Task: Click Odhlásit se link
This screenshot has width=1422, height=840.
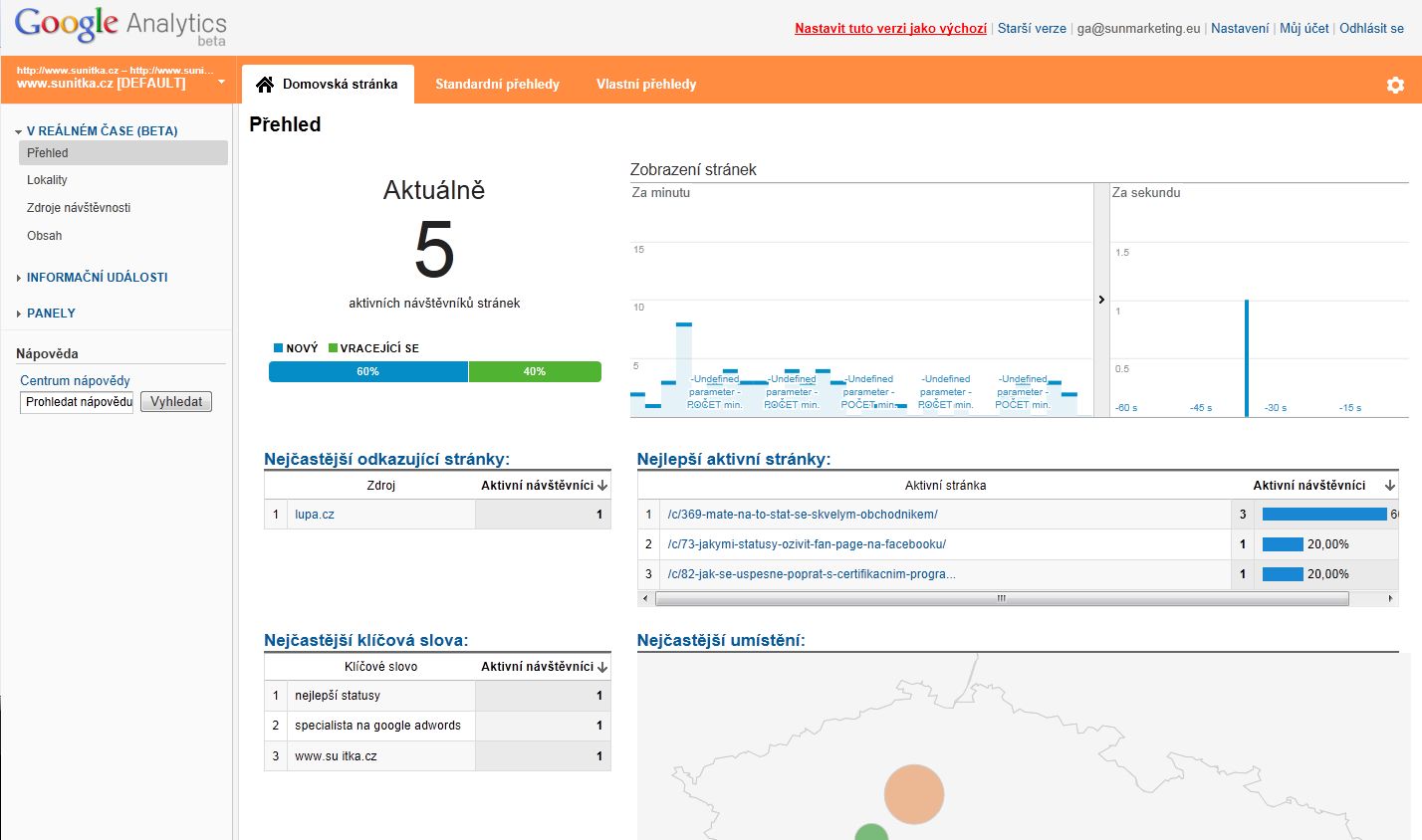Action: 1371,29
